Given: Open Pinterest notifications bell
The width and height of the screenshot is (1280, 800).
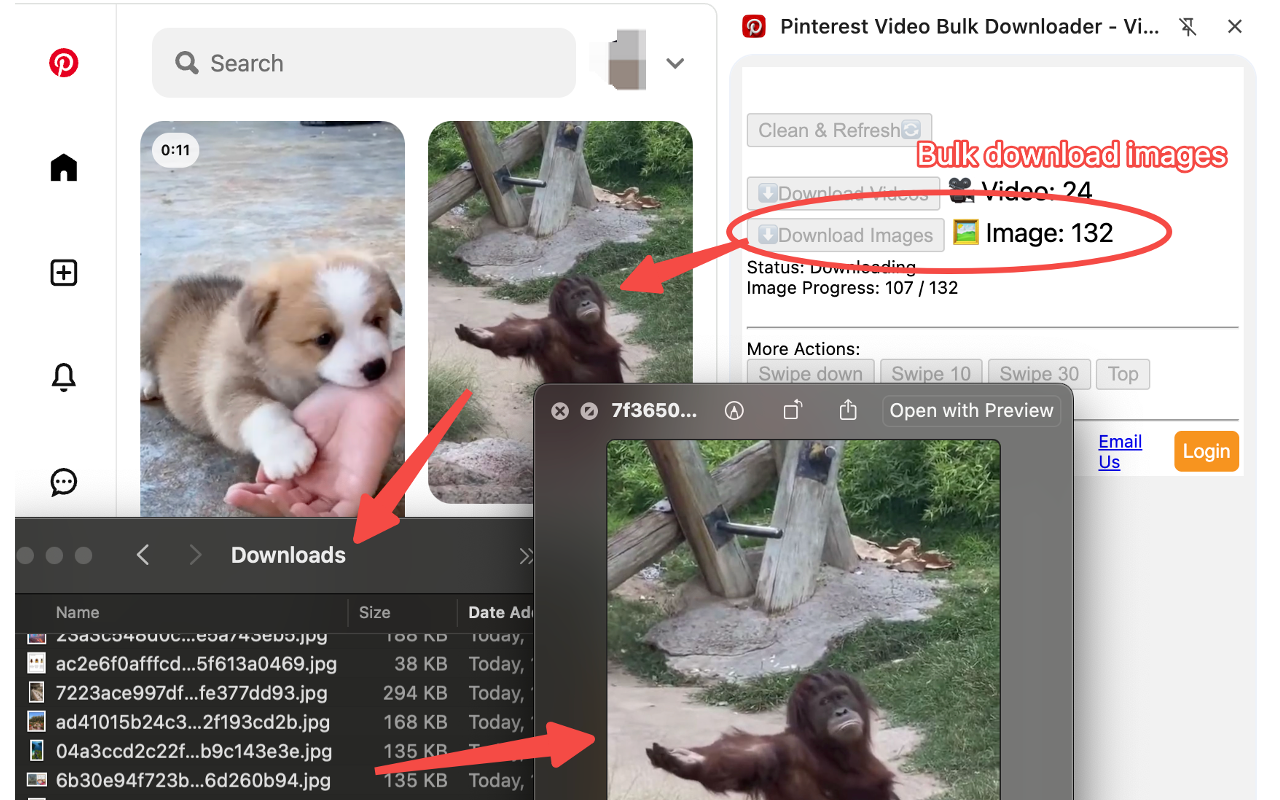Looking at the screenshot, I should click(x=63, y=377).
